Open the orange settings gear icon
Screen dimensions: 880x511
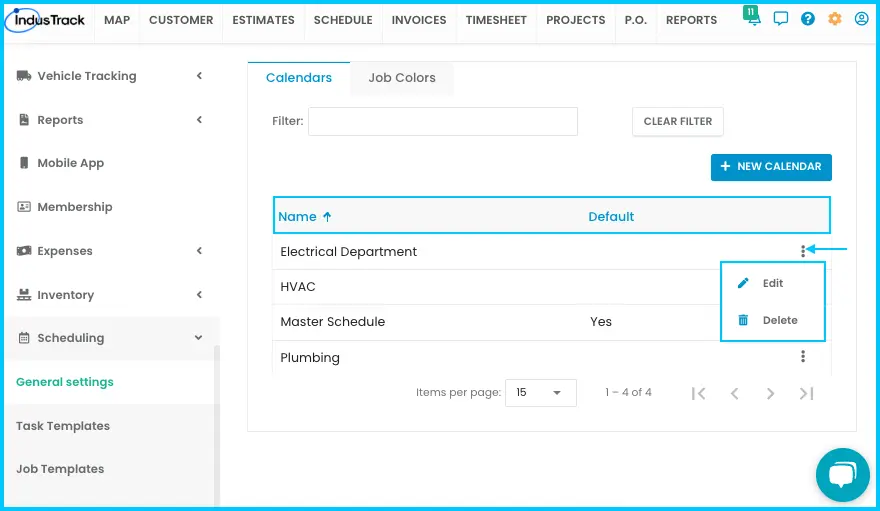pyautogui.click(x=835, y=19)
